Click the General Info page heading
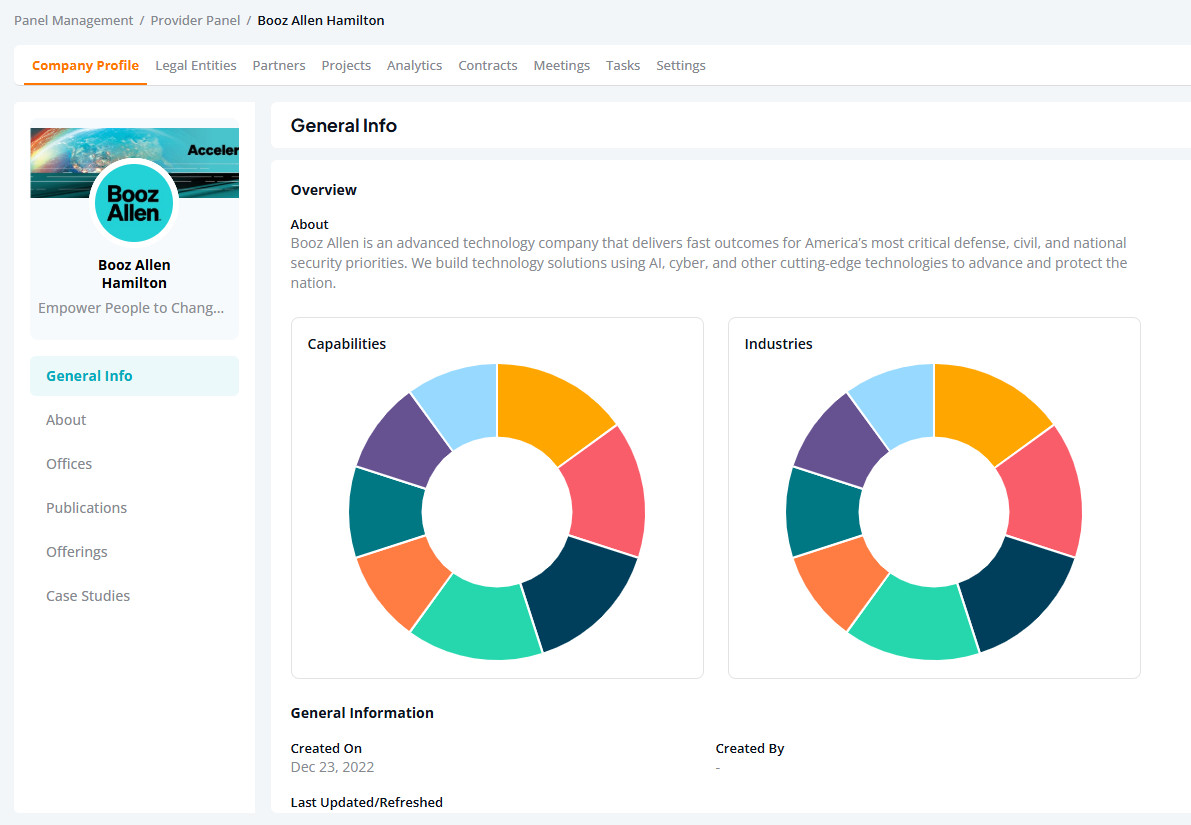This screenshot has height=825, width=1191. point(343,125)
